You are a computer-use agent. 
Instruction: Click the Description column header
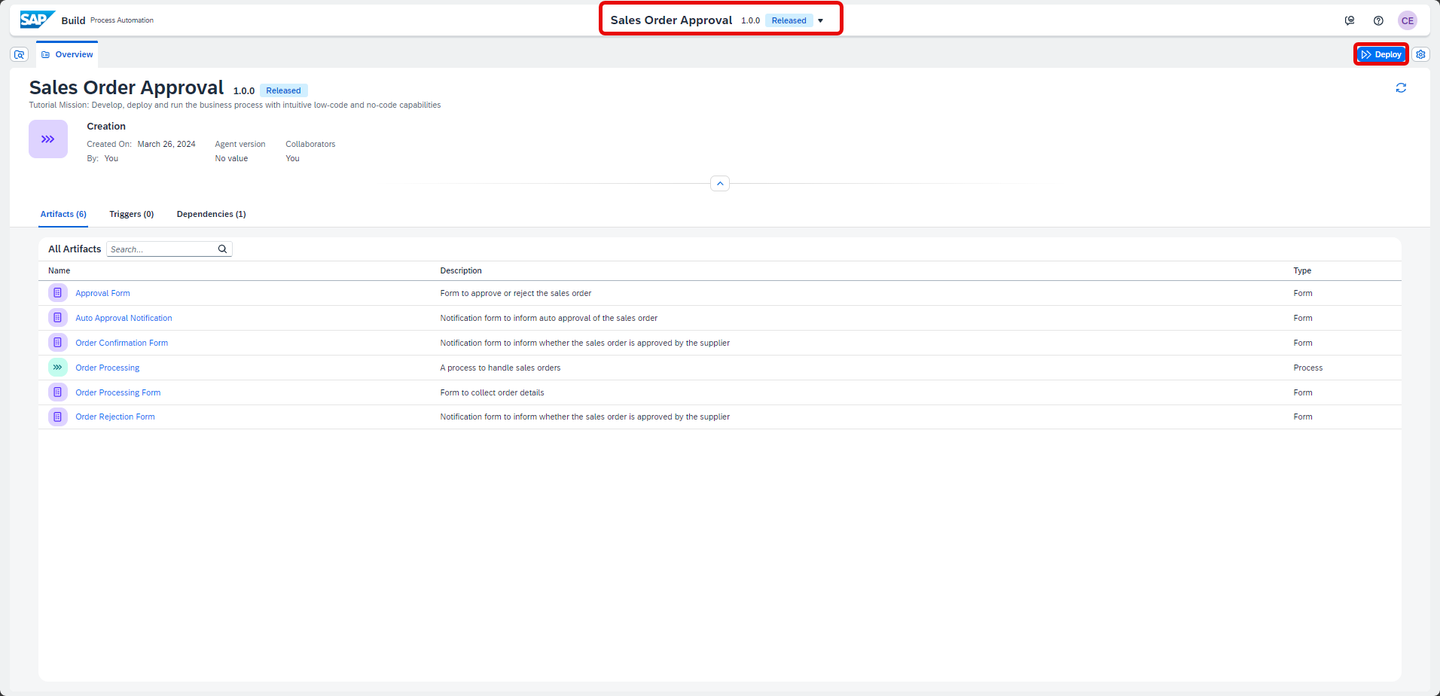(461, 271)
